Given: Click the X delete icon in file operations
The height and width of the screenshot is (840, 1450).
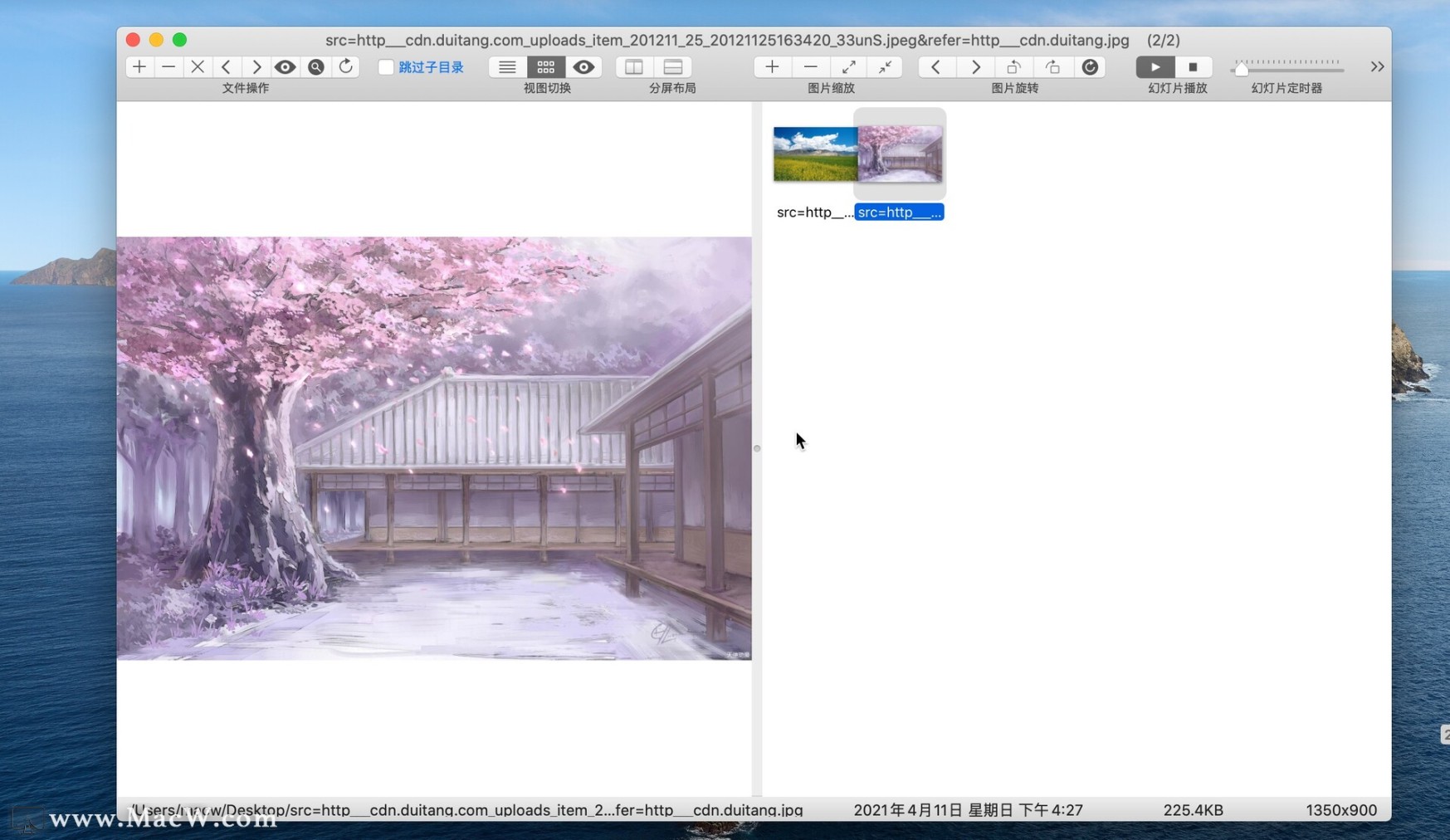Looking at the screenshot, I should click(x=198, y=67).
